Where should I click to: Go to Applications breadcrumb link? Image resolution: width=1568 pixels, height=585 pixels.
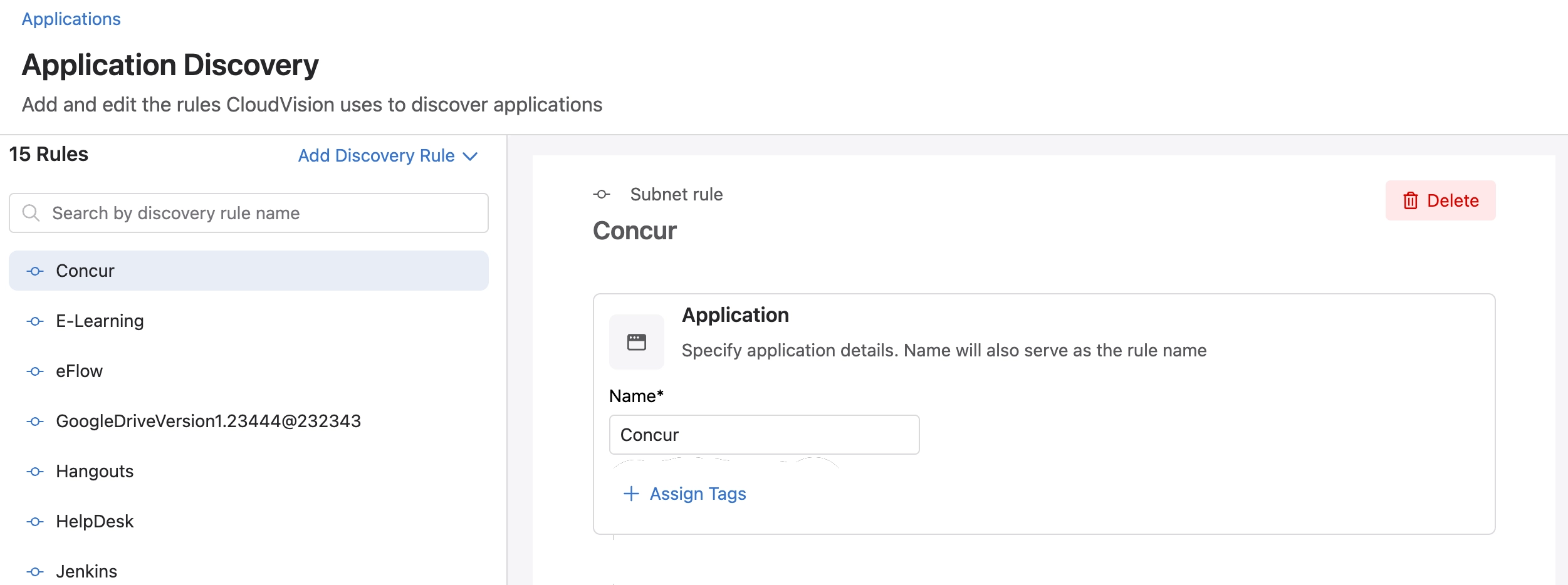click(71, 19)
